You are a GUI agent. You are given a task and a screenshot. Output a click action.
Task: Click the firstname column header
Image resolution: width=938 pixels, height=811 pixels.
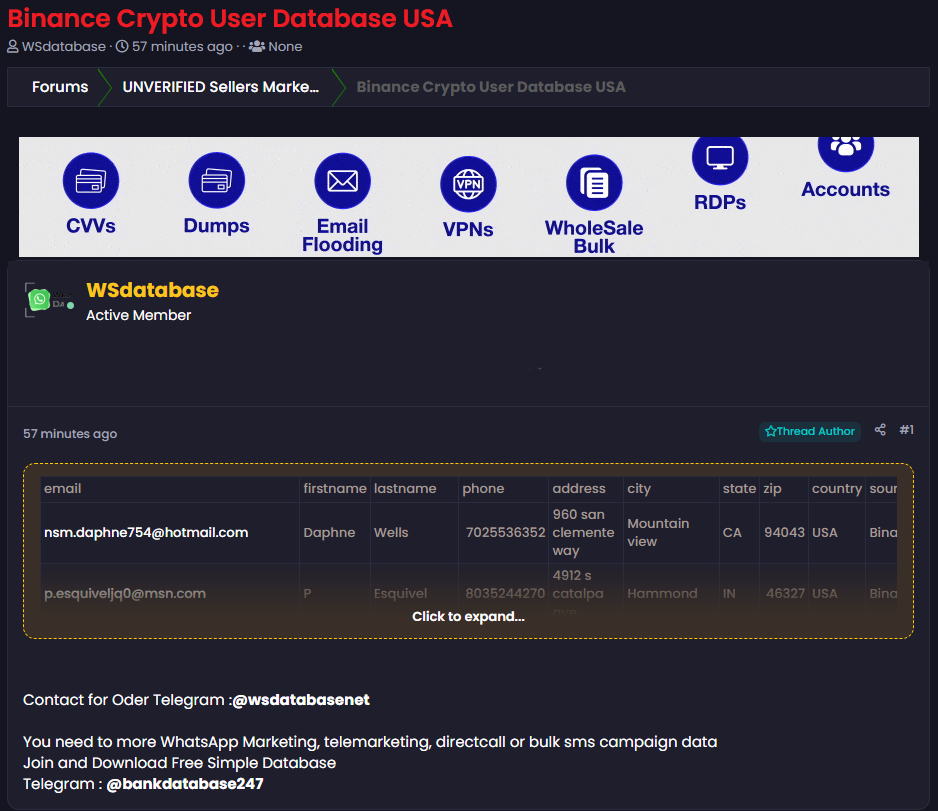click(x=335, y=489)
